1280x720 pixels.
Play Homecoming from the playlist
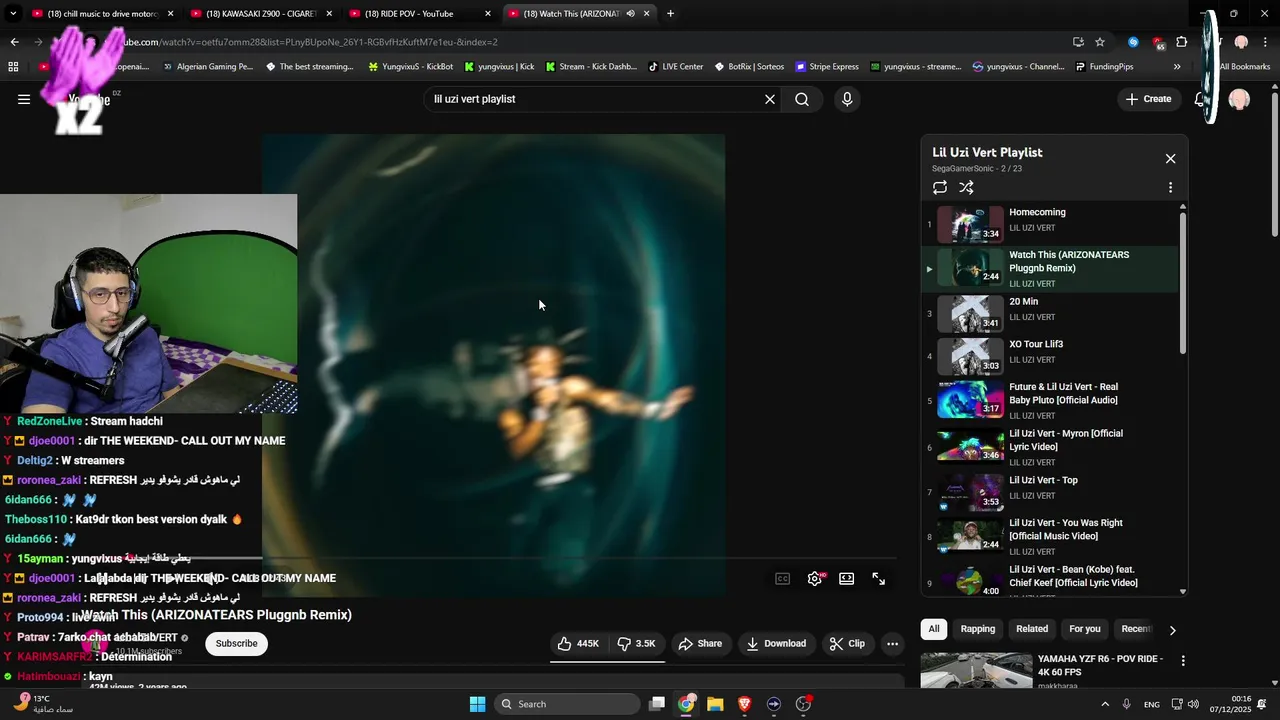[1050, 225]
